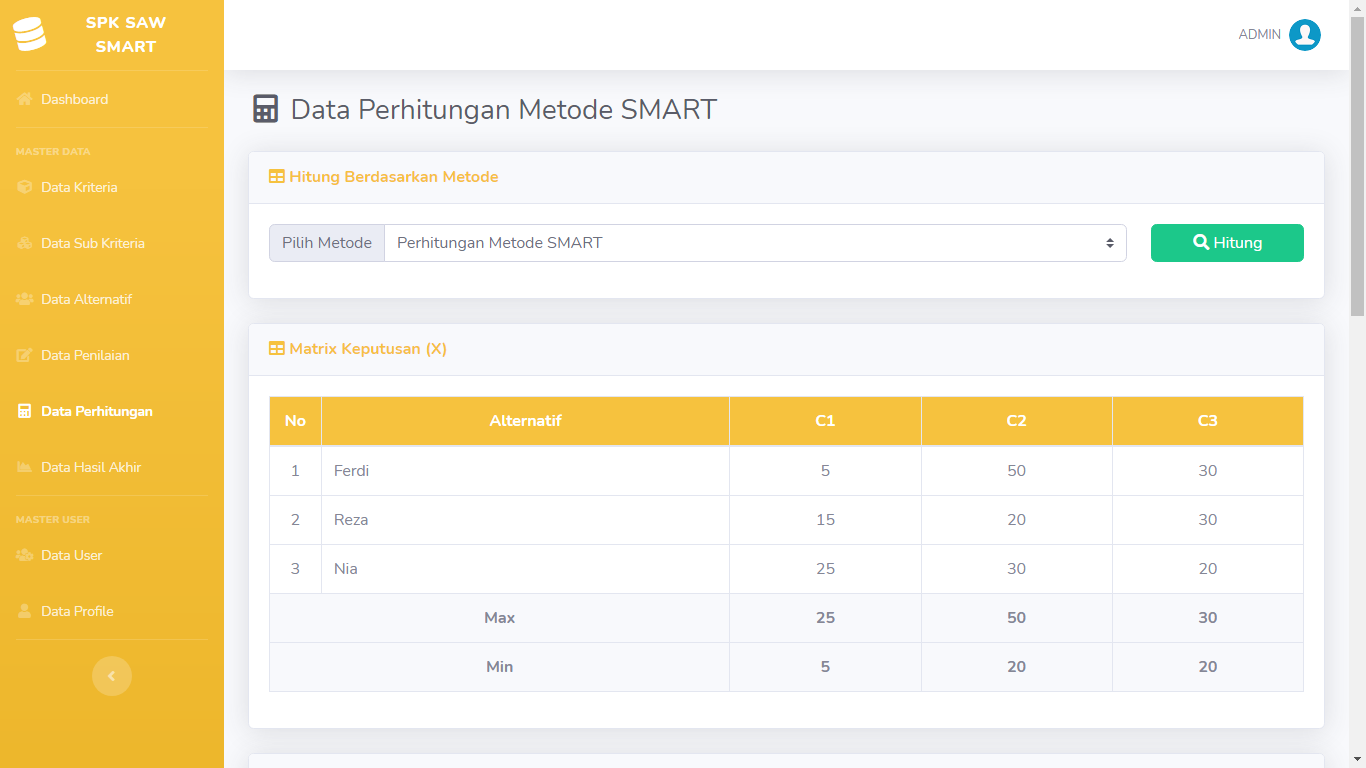
Task: Click the SPK SAW SMART database logo icon
Action: 30,34
